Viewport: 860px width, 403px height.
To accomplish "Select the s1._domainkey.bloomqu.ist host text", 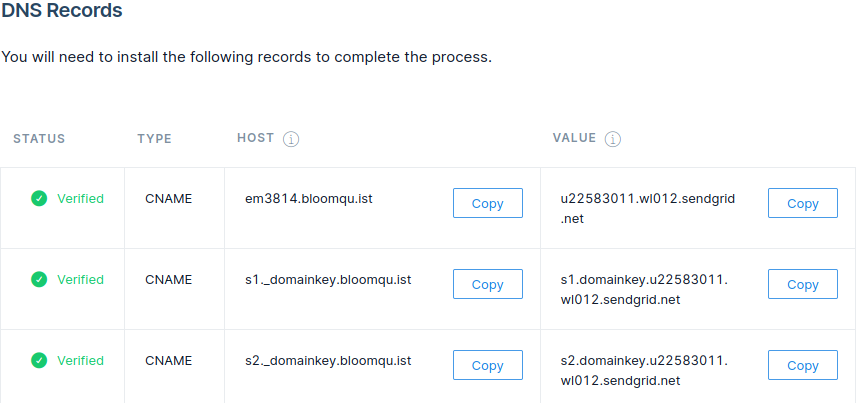I will pos(328,280).
